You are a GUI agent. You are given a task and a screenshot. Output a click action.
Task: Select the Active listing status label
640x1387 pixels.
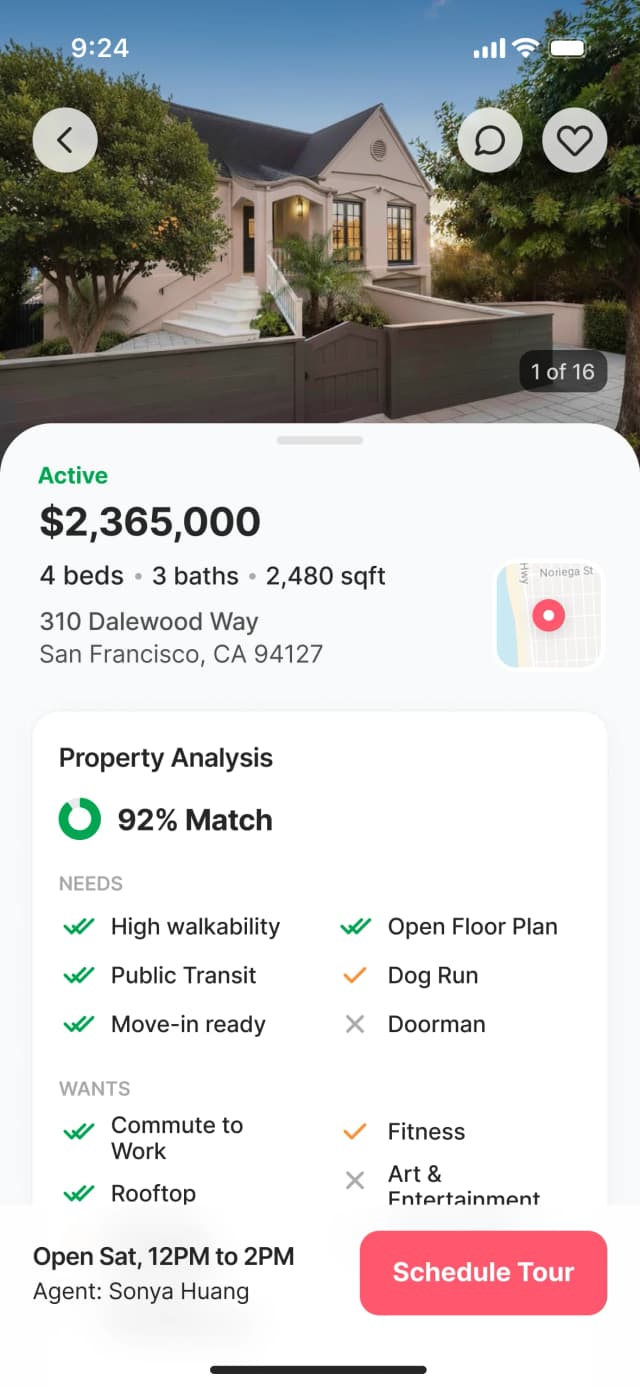73,475
